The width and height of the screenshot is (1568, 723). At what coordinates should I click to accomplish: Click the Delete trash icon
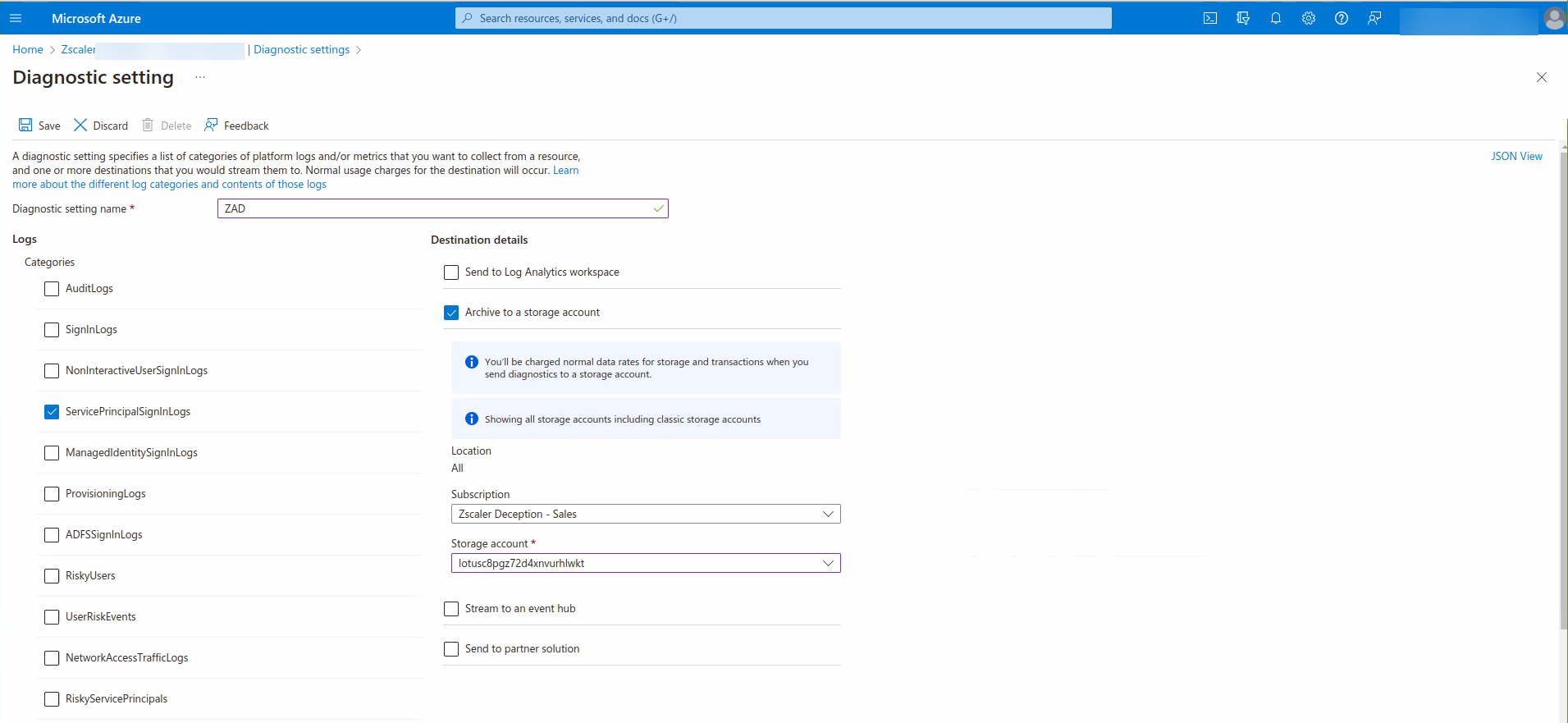coord(148,125)
